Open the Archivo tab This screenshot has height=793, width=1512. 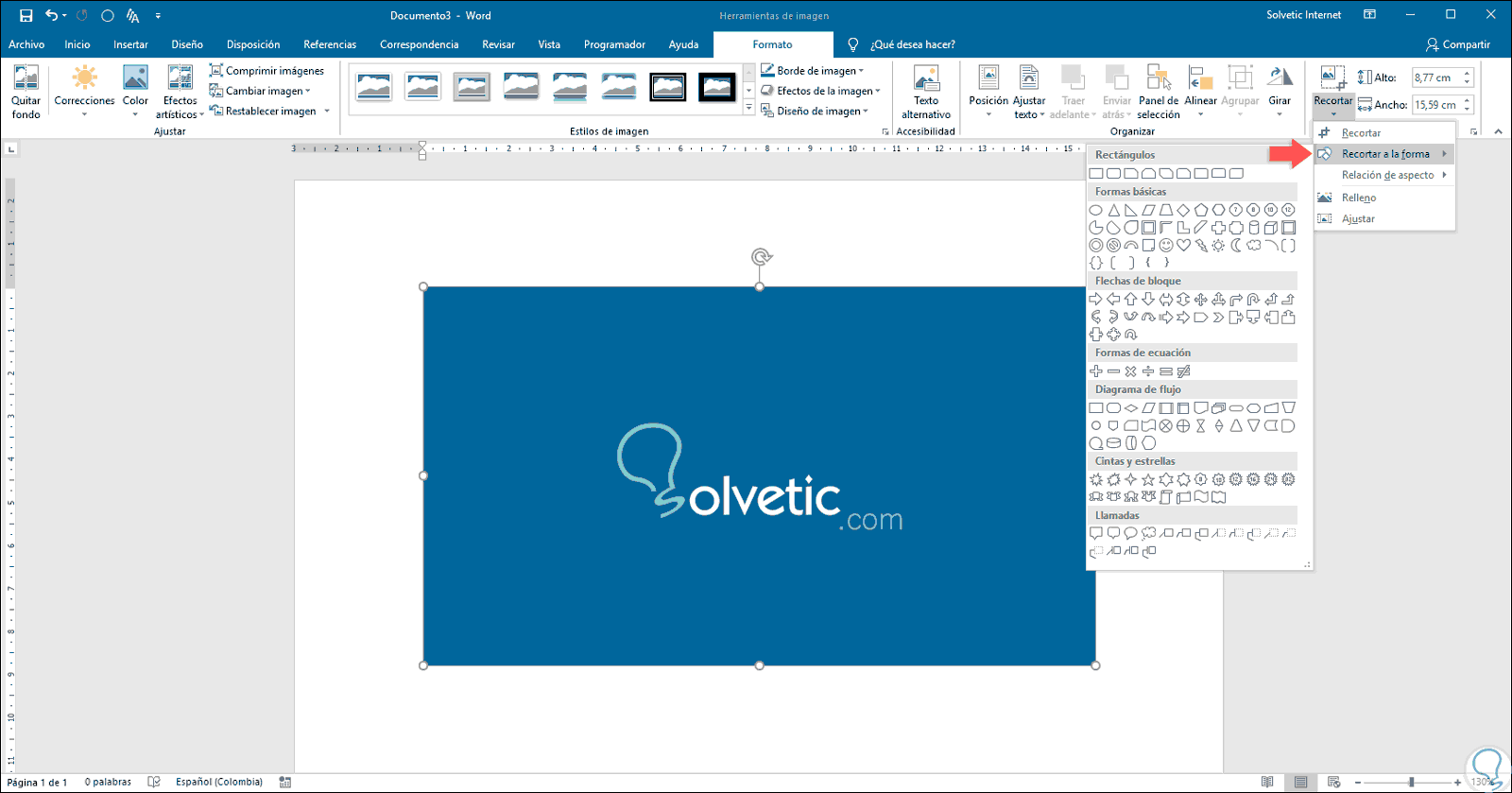(x=26, y=44)
